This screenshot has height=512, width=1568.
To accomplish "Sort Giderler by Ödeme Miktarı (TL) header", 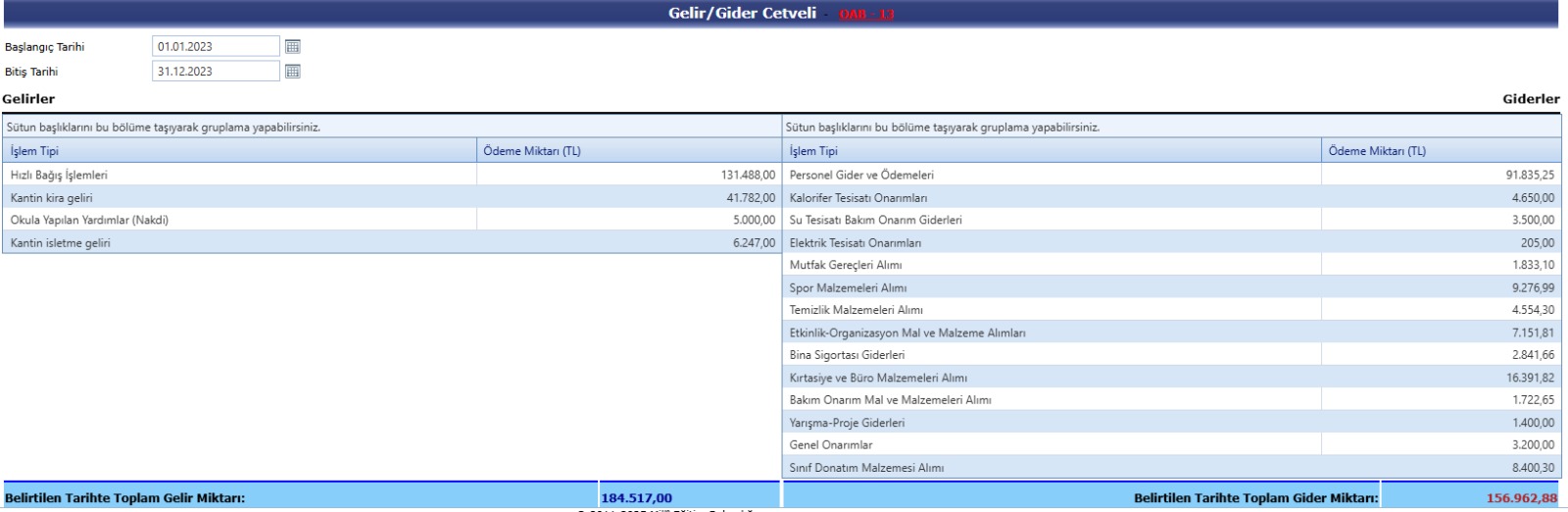I will point(1377,151).
